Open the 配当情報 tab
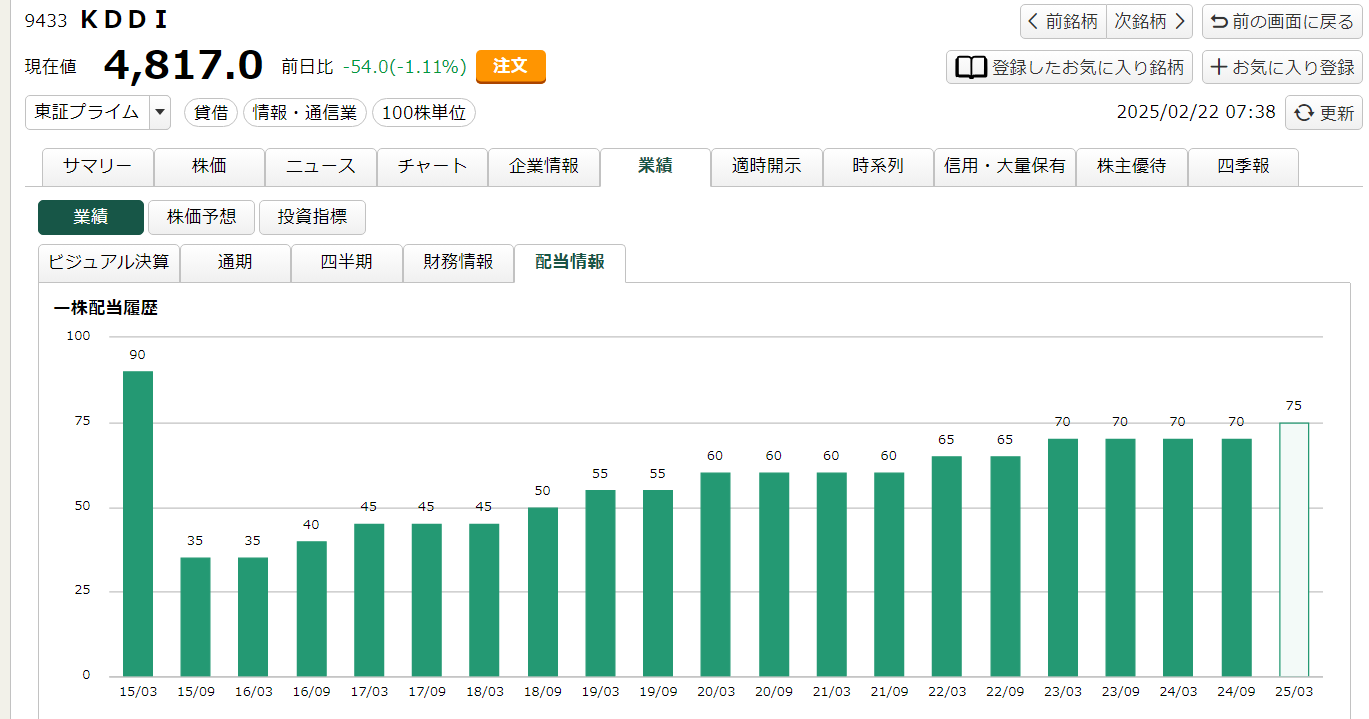 (x=570, y=263)
